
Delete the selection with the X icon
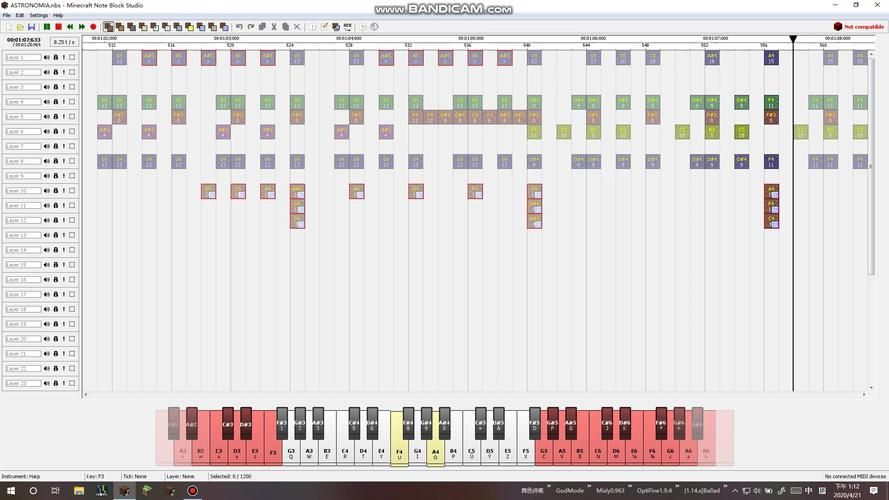coord(297,27)
